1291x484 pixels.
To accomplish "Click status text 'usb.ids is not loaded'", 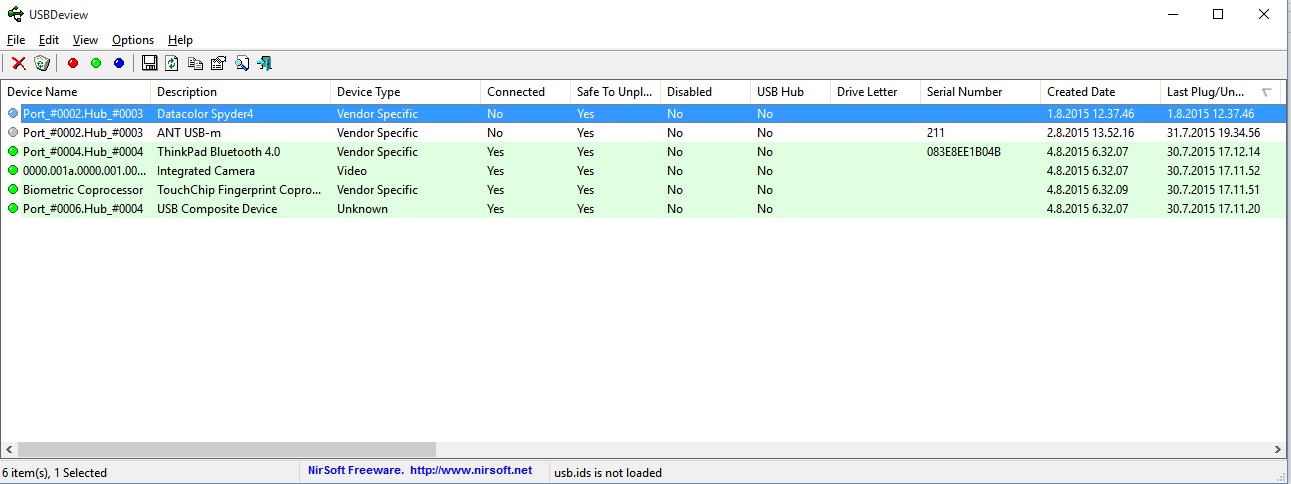I will click(608, 473).
